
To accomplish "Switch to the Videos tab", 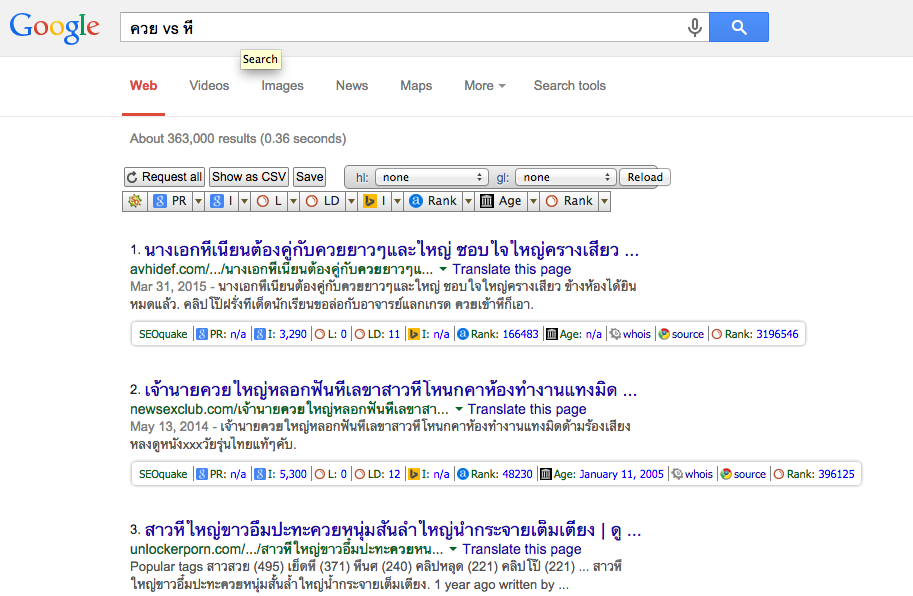I will pos(209,86).
